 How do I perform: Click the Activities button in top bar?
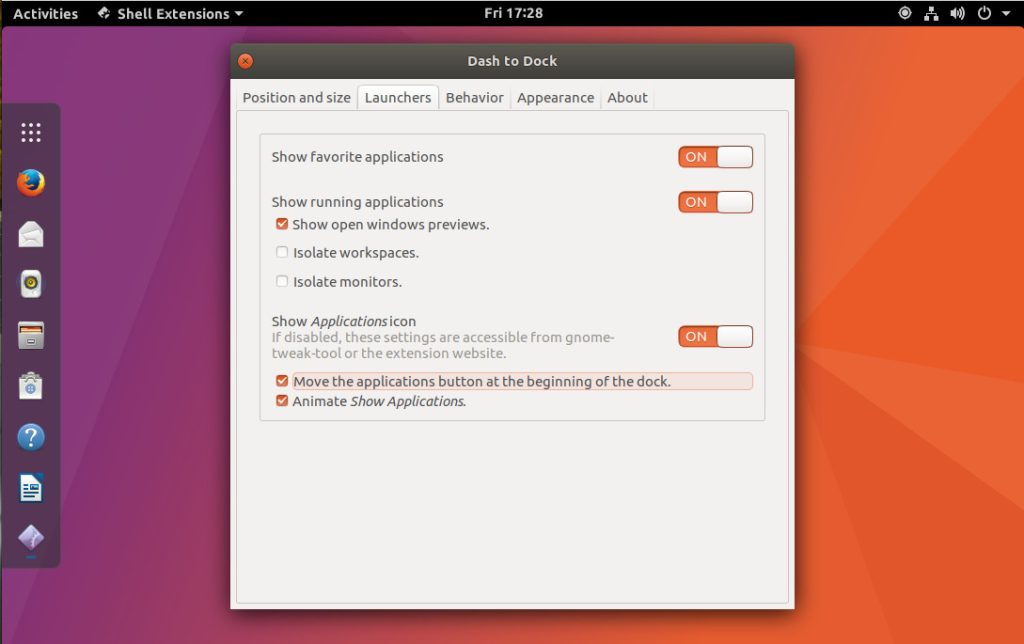coord(45,14)
